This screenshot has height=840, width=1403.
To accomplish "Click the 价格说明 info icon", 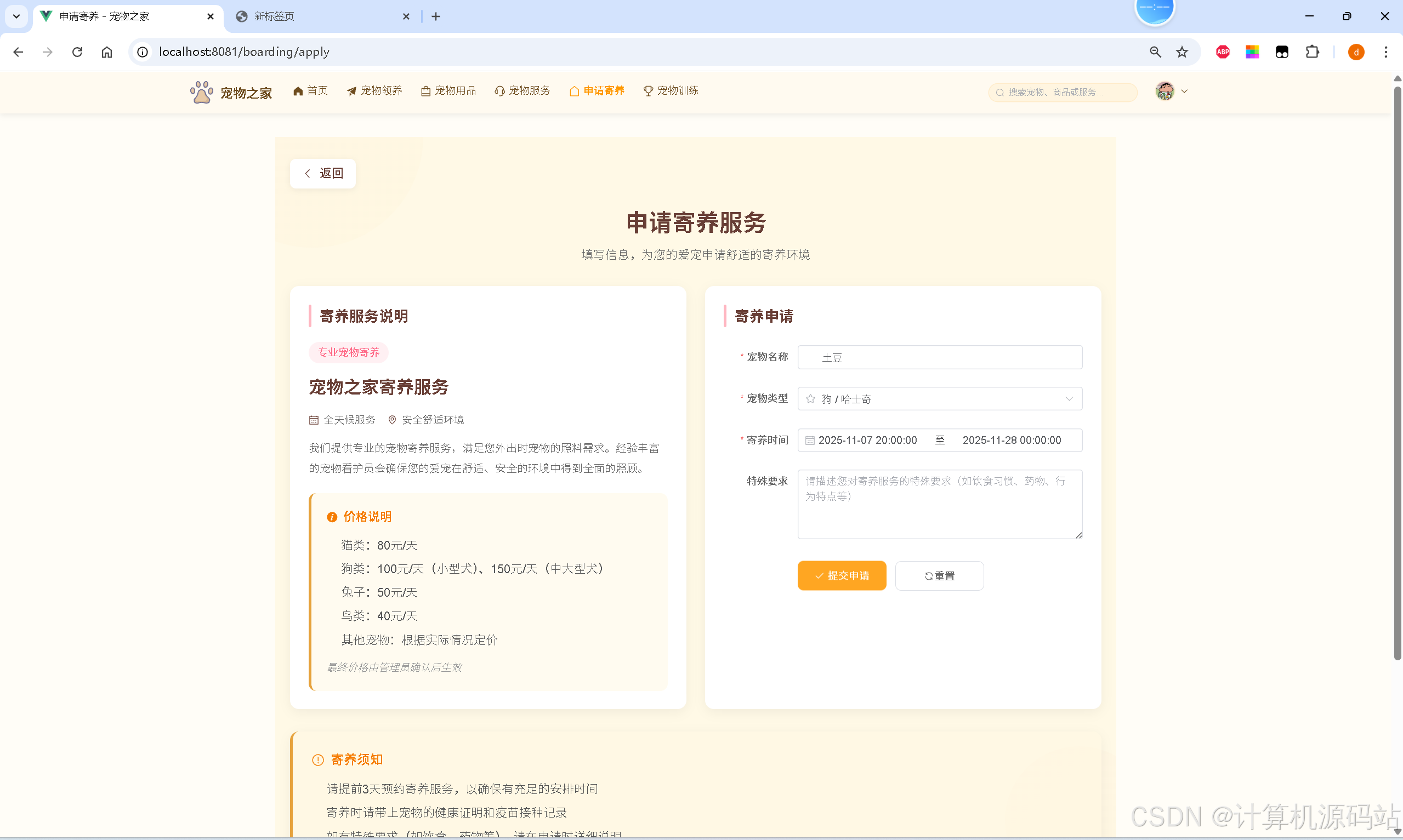I will coord(332,517).
